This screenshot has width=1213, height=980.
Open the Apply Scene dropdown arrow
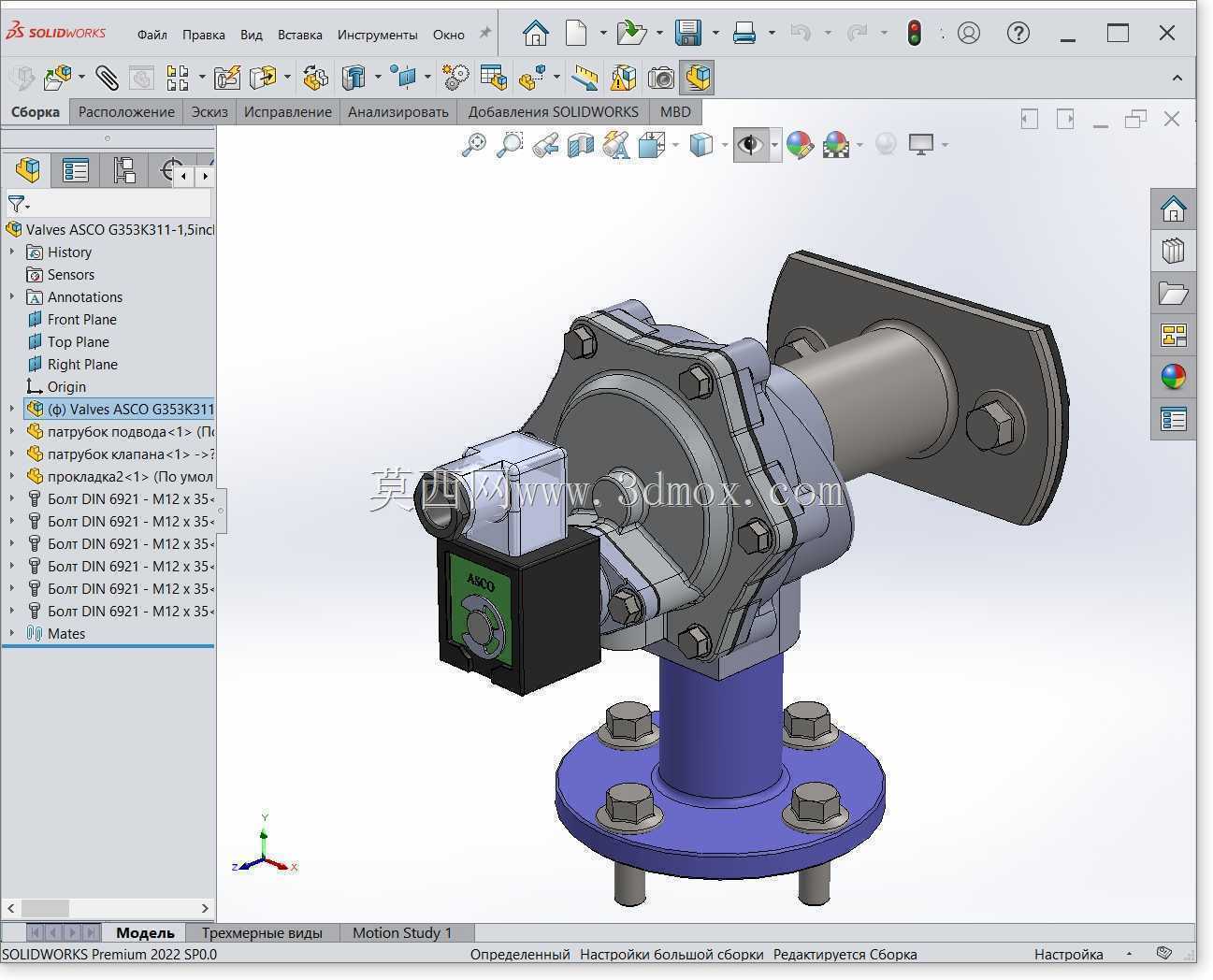point(859,145)
